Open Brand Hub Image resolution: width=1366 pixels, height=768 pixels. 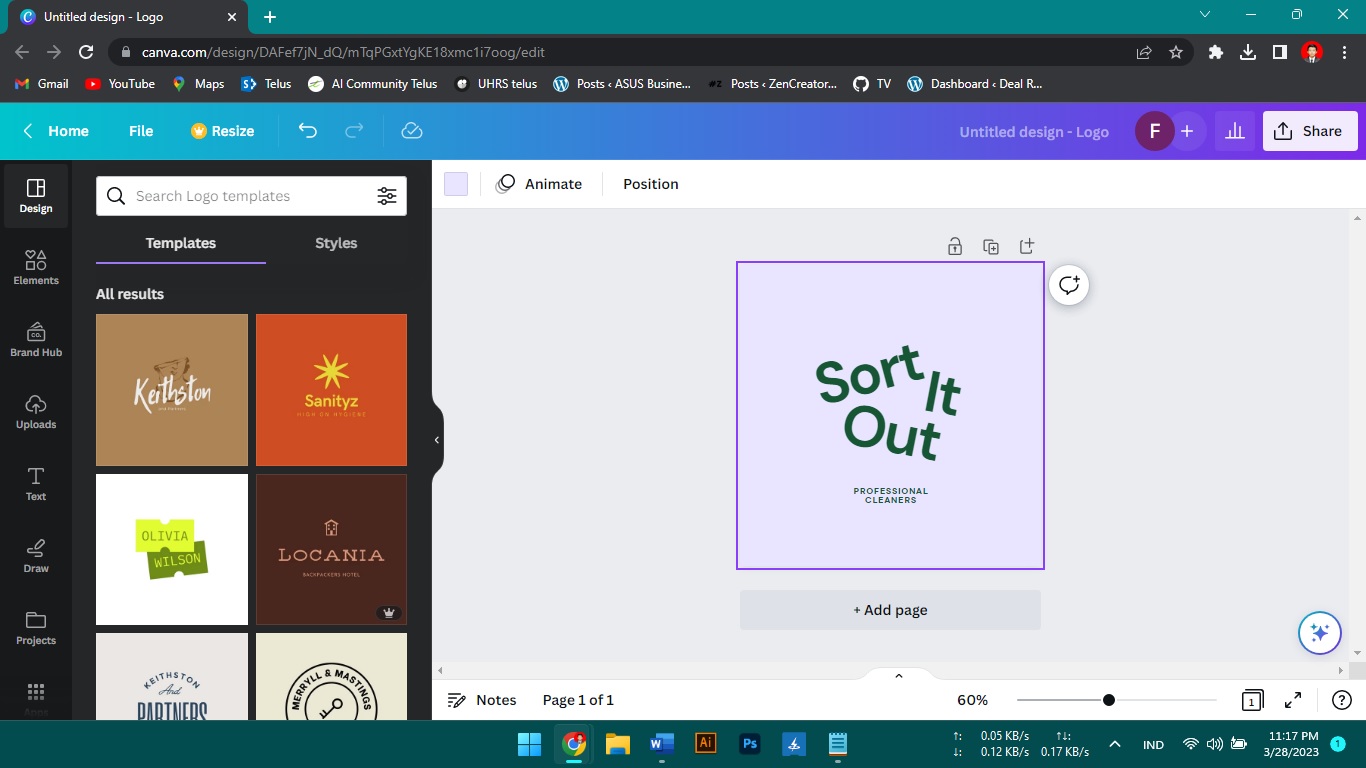[36, 341]
